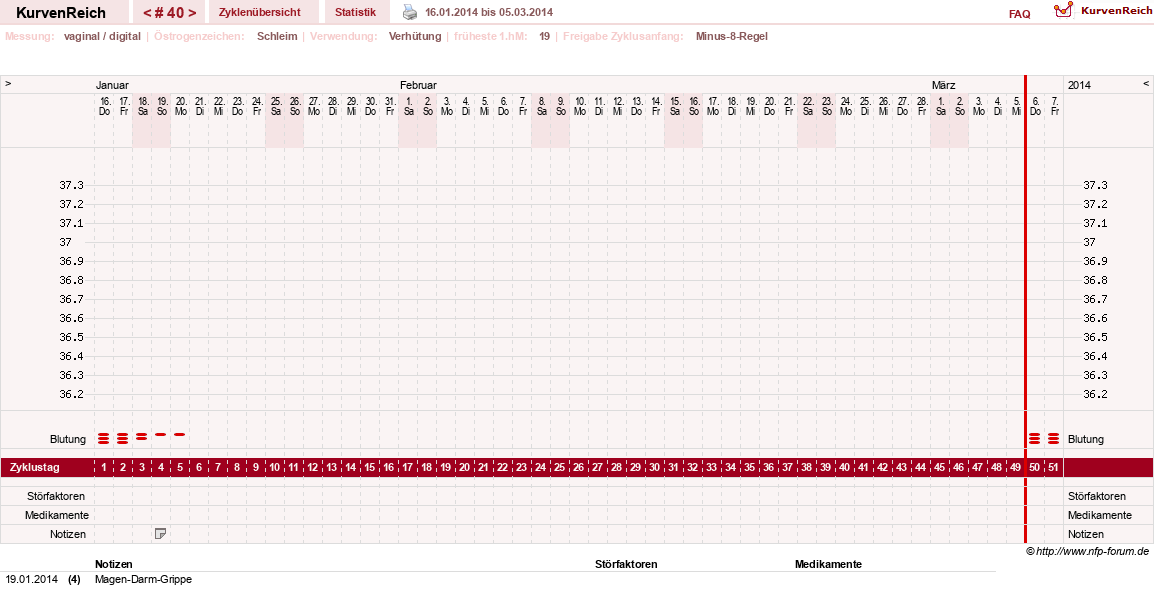Click the measurement value vaginal / digital

[x=102, y=36]
